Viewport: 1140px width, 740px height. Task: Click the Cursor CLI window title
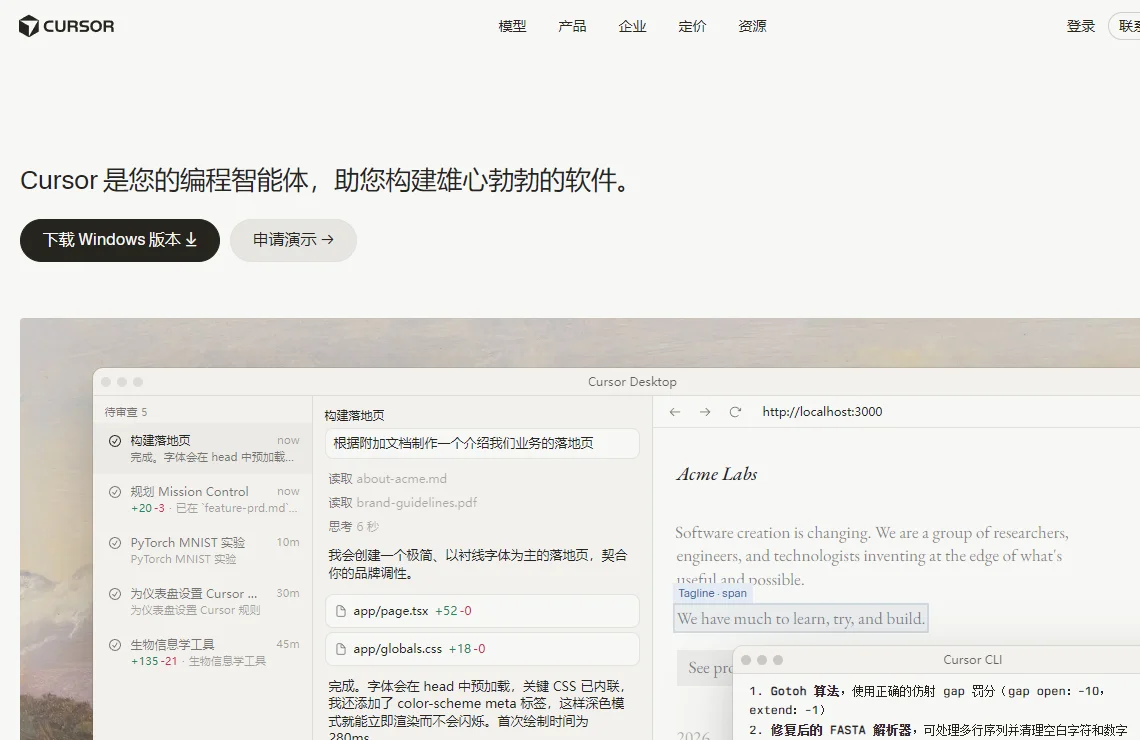(972, 659)
